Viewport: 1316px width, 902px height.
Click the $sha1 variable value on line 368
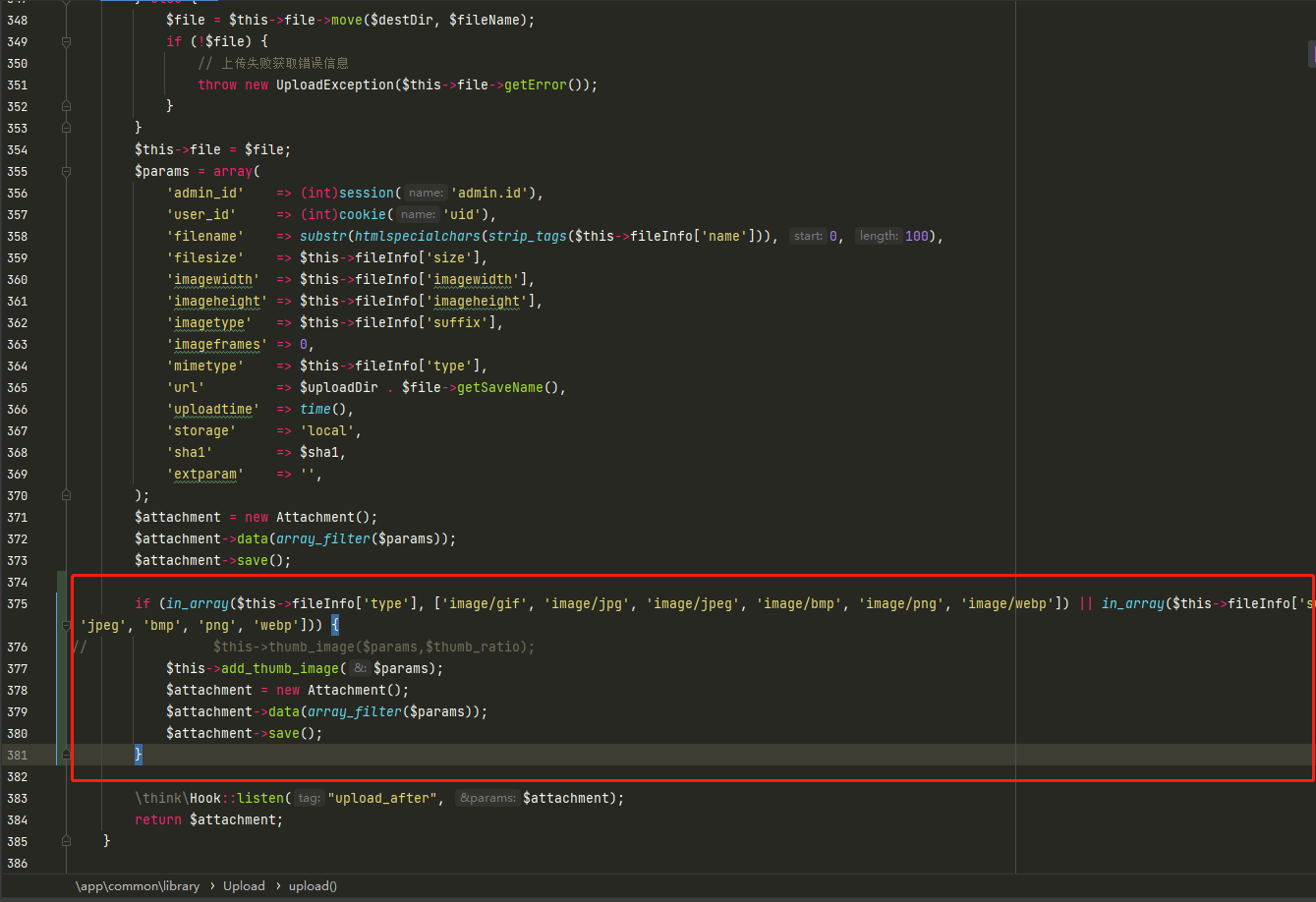tap(319, 452)
